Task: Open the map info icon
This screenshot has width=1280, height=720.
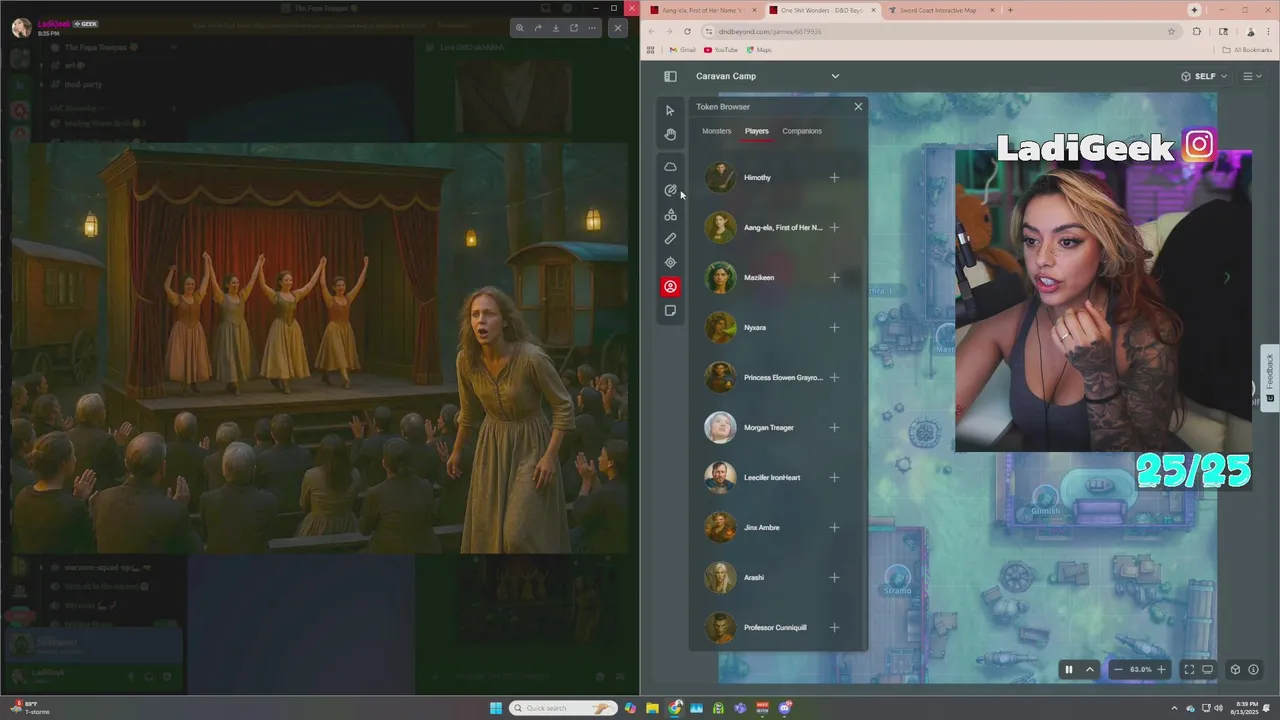Action: click(1253, 669)
